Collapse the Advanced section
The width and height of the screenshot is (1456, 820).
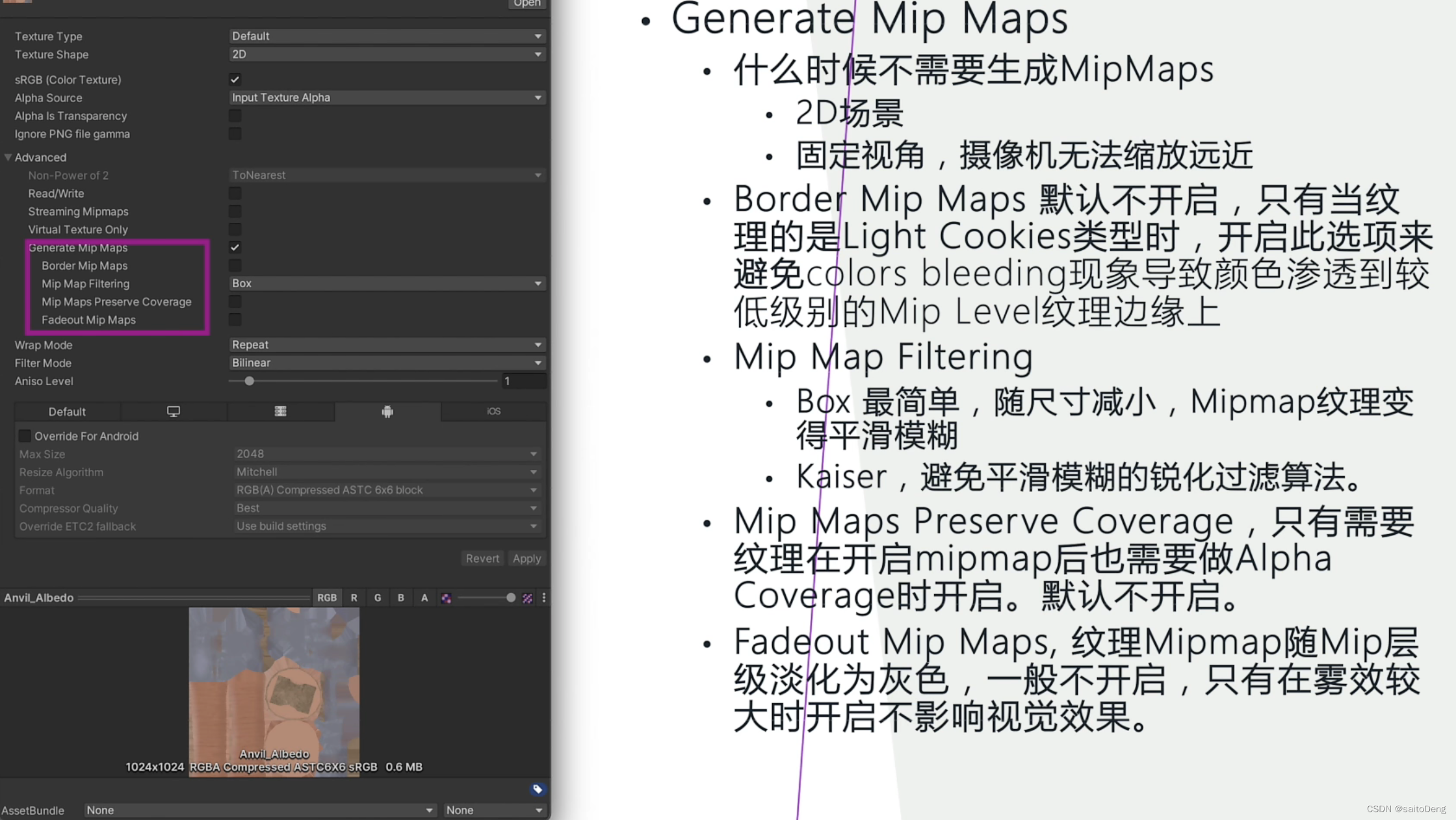pyautogui.click(x=8, y=157)
